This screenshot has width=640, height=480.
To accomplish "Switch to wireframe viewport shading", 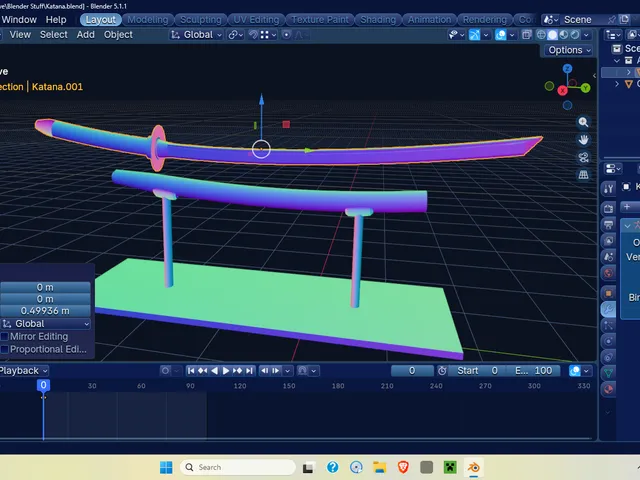I will tap(541, 35).
